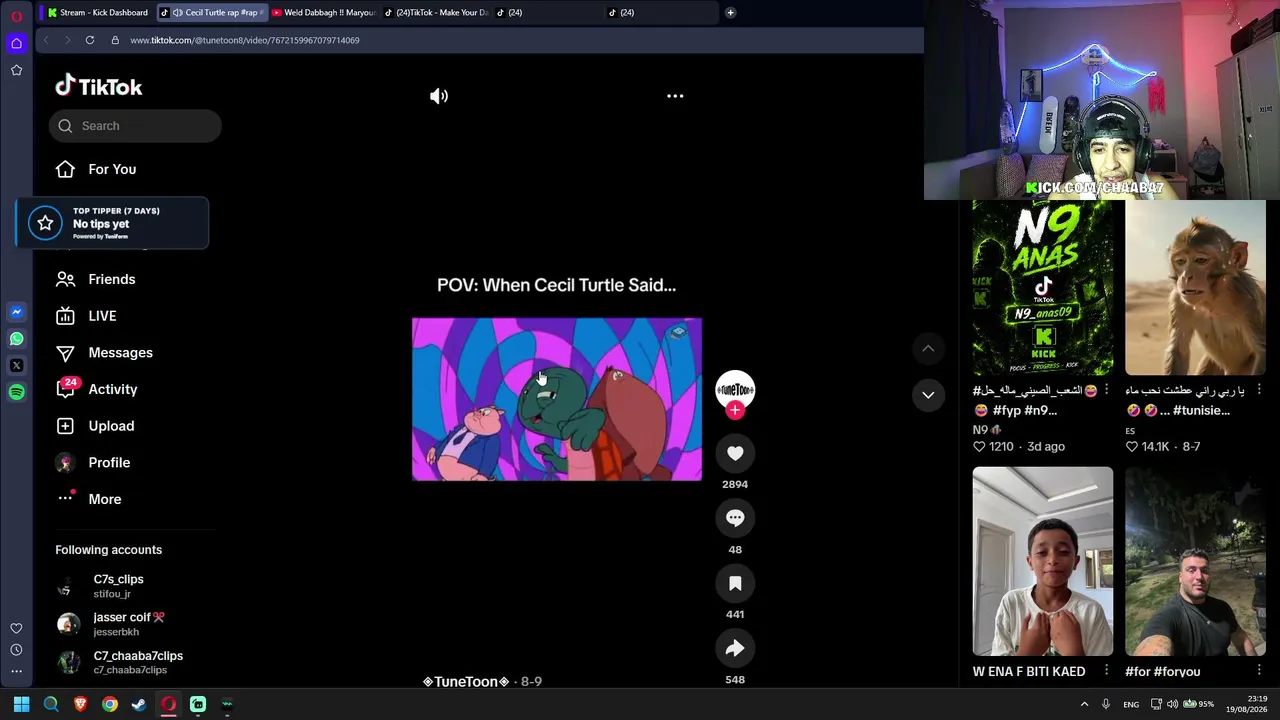Open WhatsApp in the Opera sidebar
This screenshot has height=720, width=1280.
[x=17, y=339]
